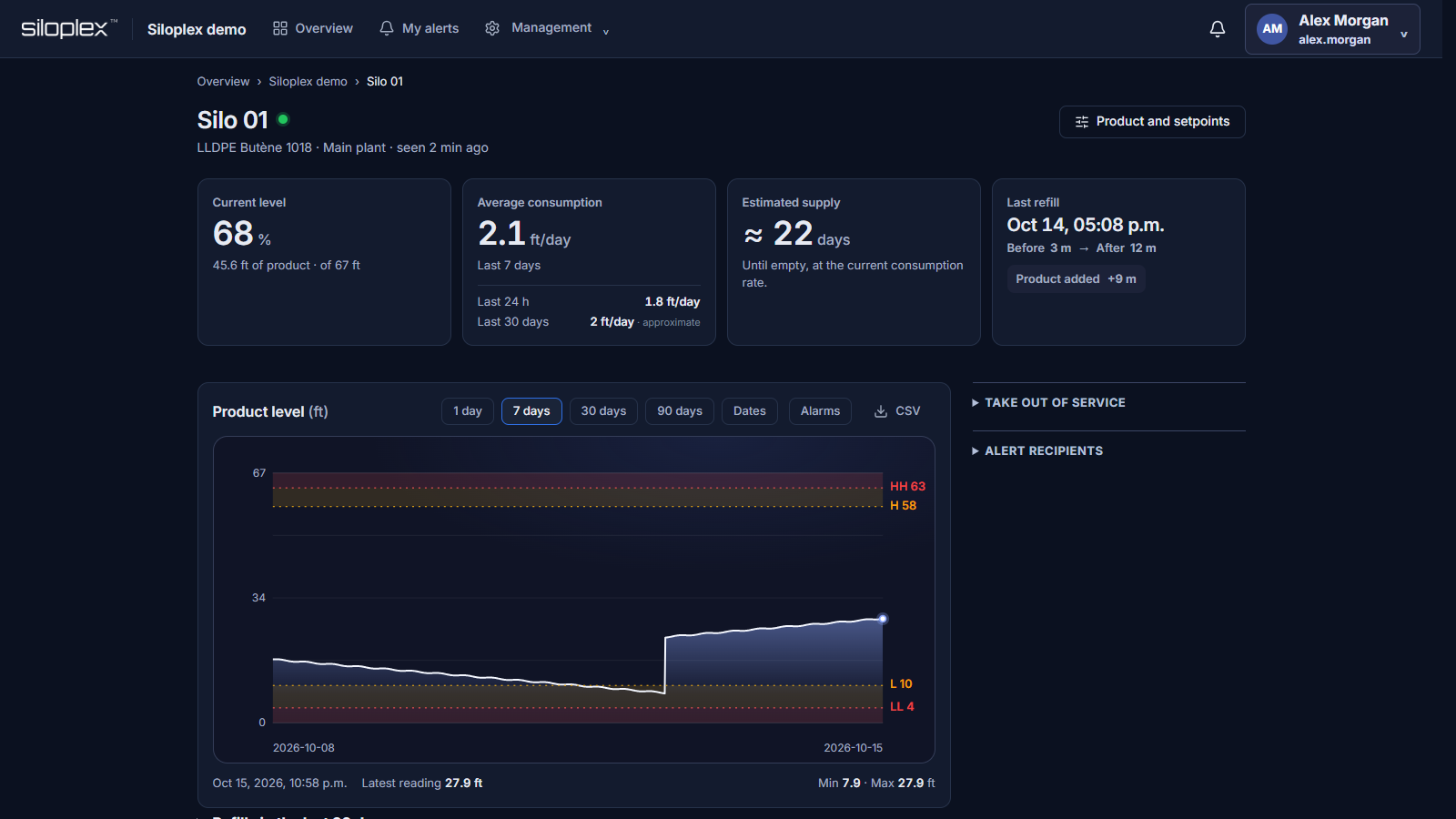The width and height of the screenshot is (1456, 819).
Task: Click the Siloplex demo breadcrumb link
Action: [x=308, y=82]
